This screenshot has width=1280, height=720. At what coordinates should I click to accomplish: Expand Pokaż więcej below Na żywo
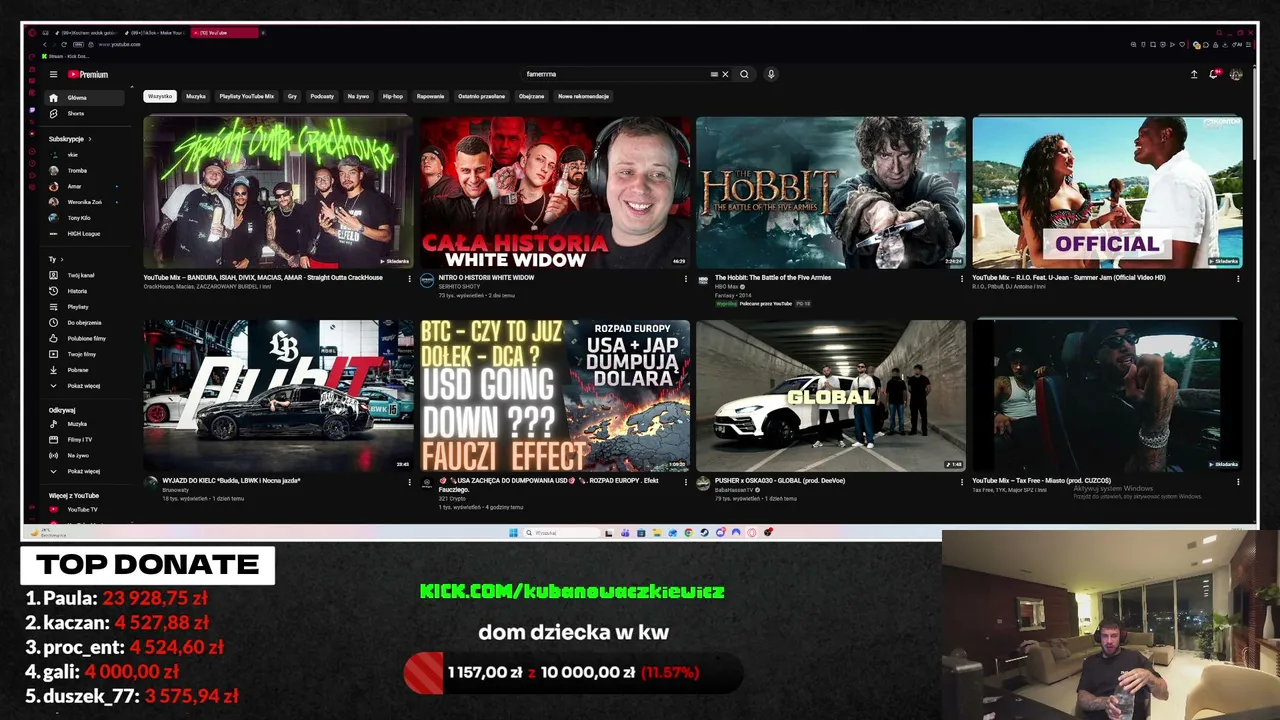click(x=84, y=471)
